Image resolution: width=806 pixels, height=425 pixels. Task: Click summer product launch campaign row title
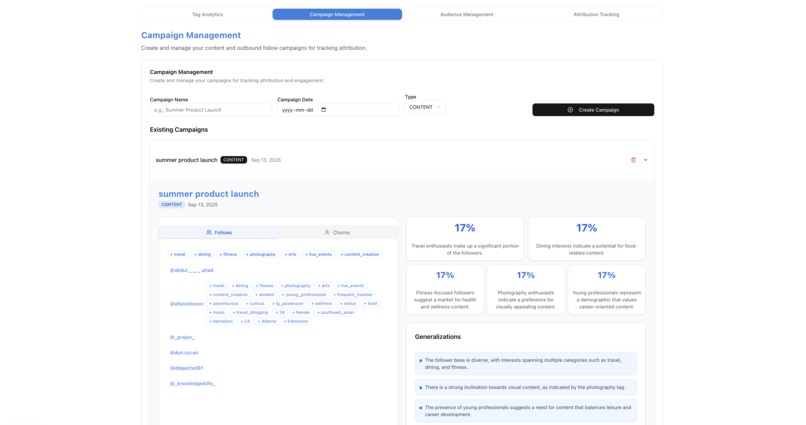tap(187, 160)
